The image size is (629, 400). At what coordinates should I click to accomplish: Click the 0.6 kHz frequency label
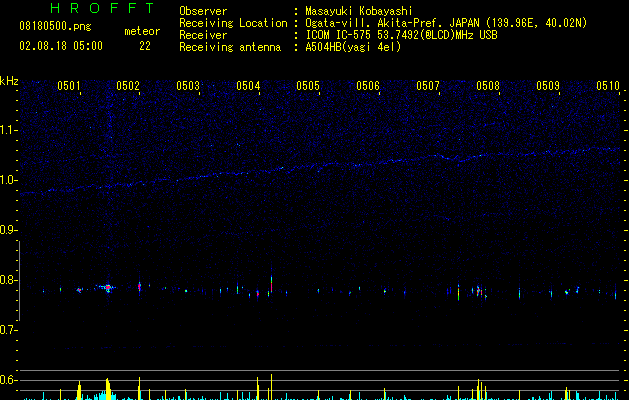point(8,380)
